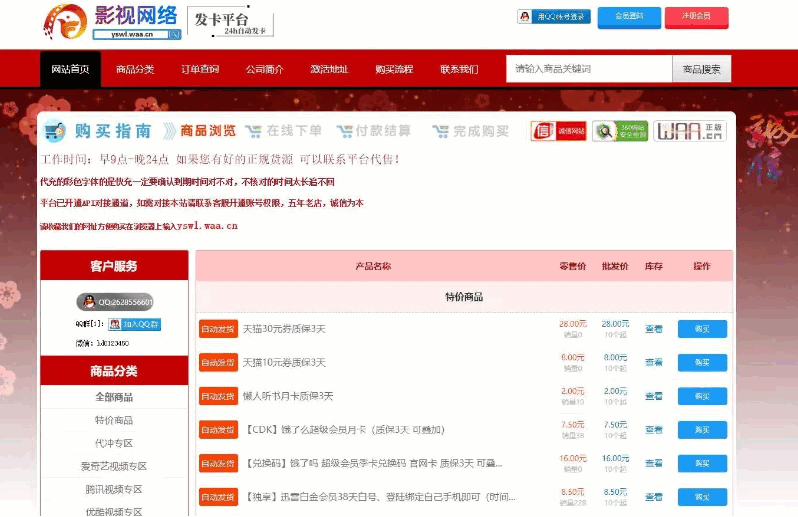Screen dimensions: 798x517
Task: Select 全部商品 in sidebar categories
Action: [114, 397]
